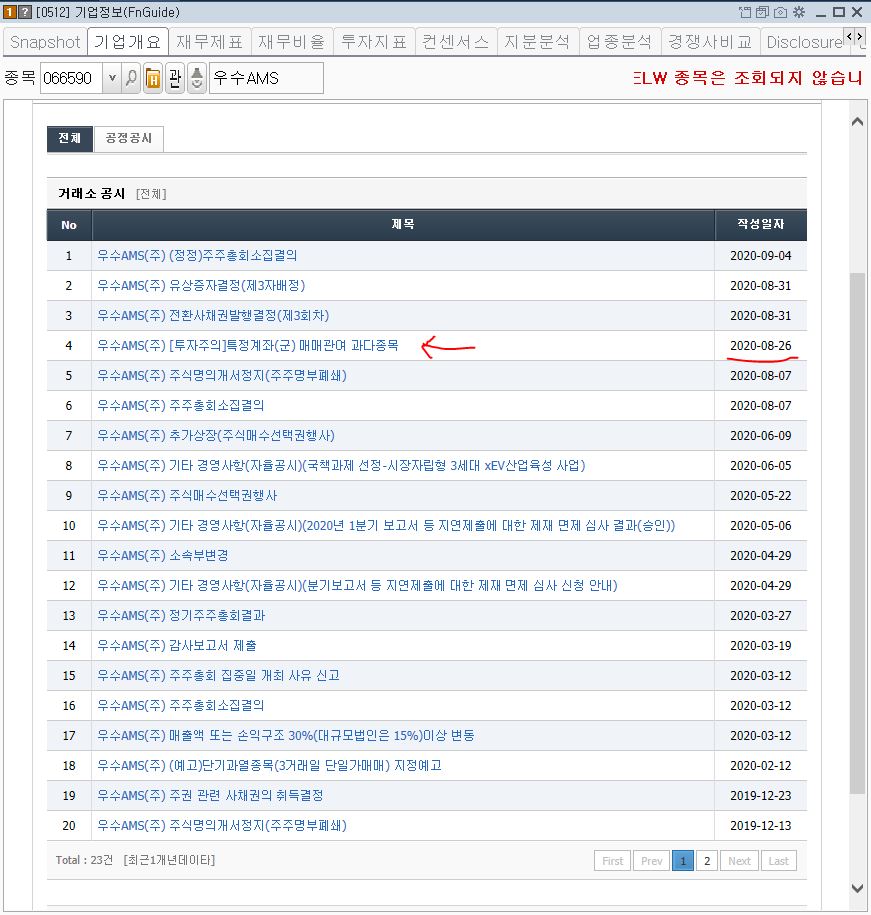Maximize the 기업정보 window

coord(839,12)
